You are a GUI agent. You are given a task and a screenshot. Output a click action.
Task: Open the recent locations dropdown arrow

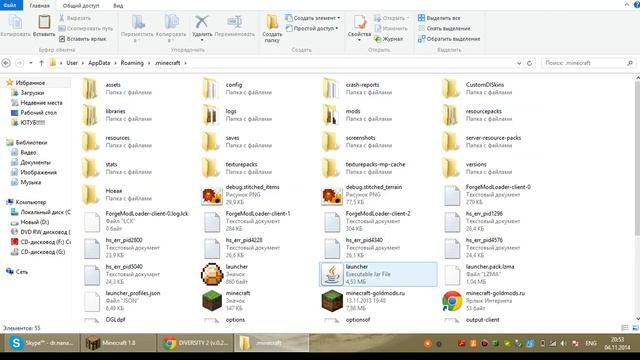31,63
